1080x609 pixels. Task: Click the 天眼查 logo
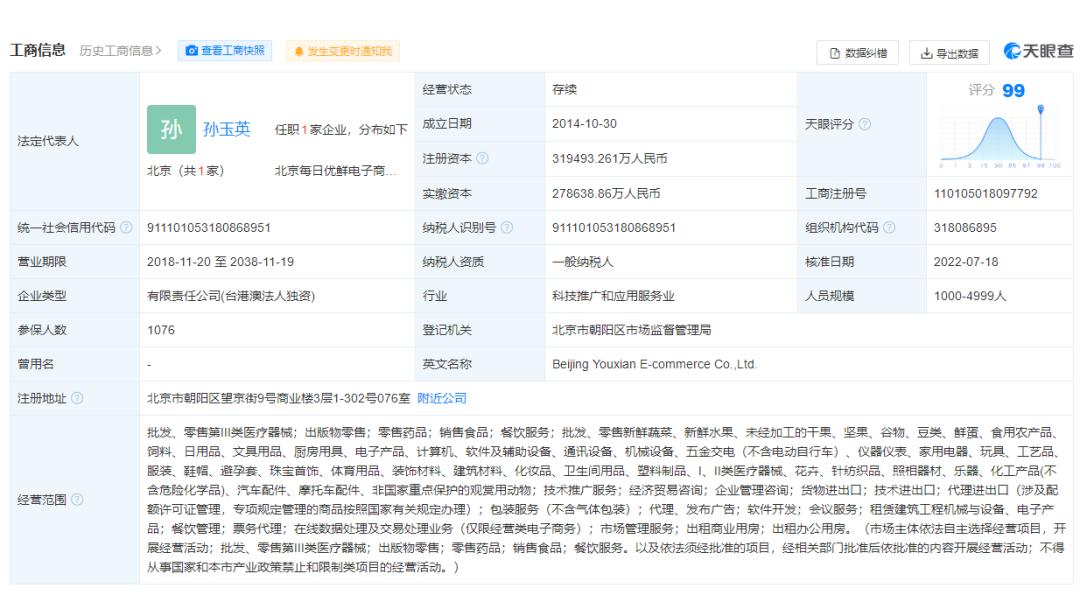pyautogui.click(x=1038, y=52)
